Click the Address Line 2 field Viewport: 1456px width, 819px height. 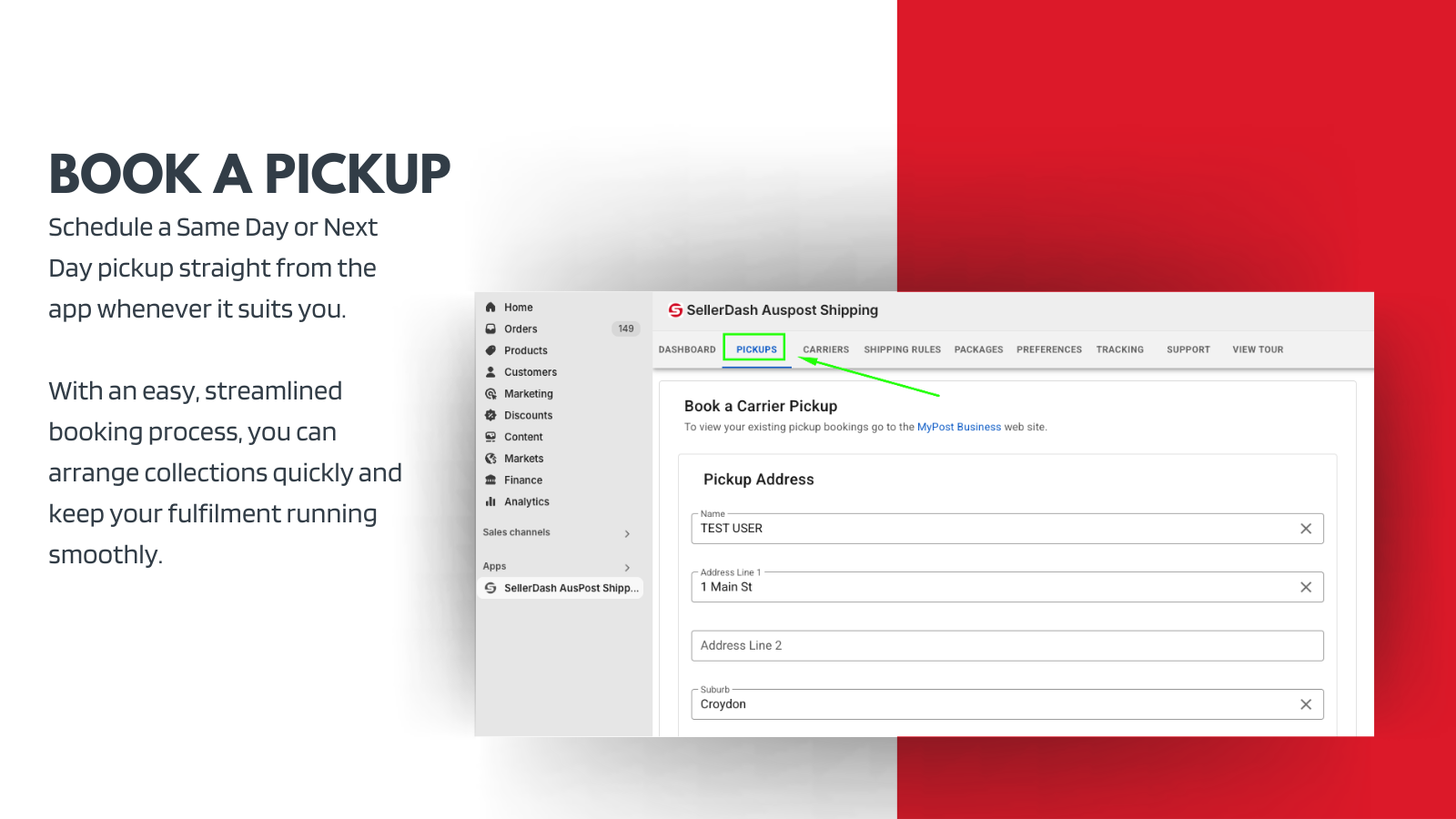(1007, 646)
